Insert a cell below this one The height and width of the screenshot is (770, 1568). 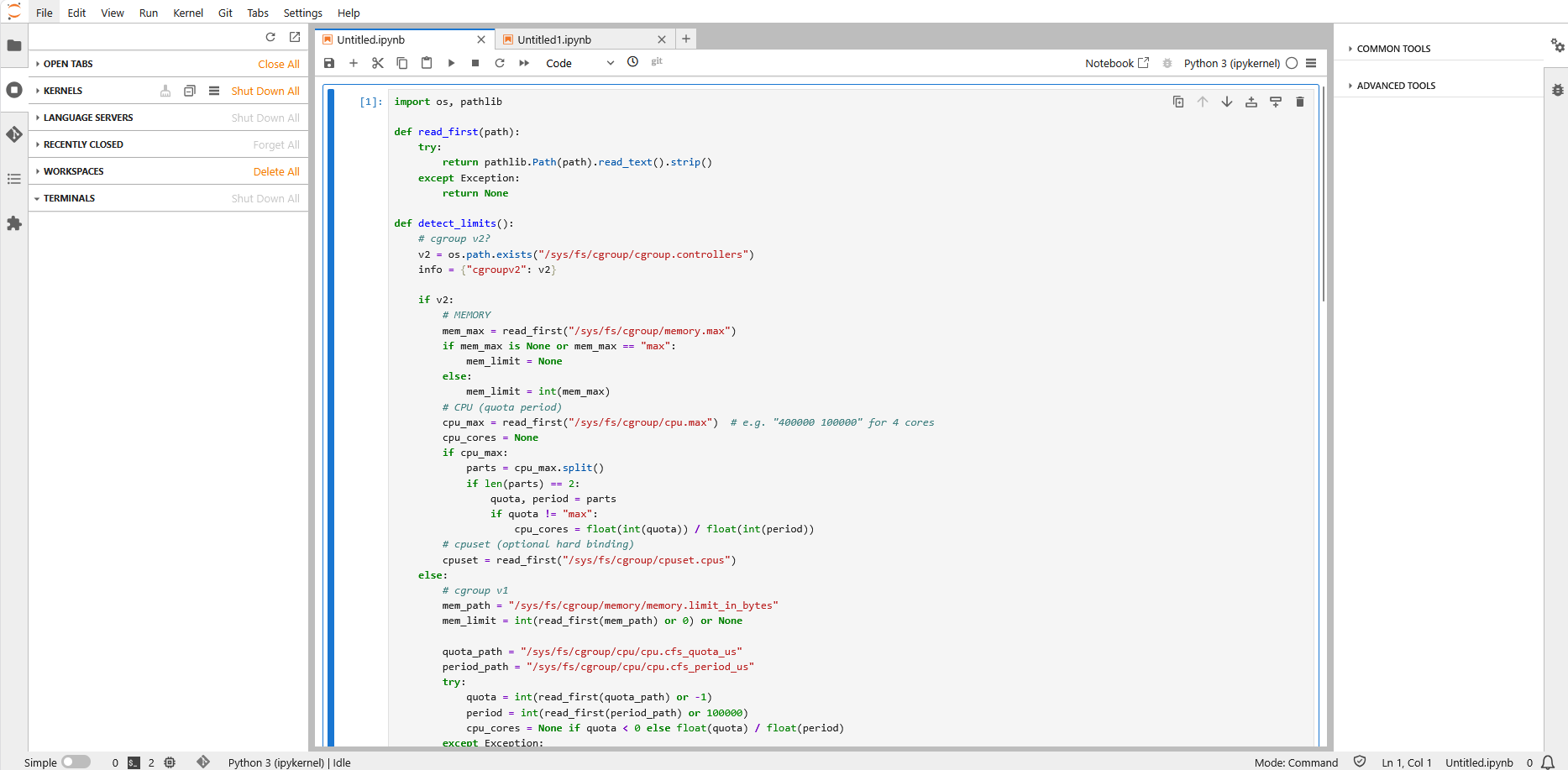1276,102
